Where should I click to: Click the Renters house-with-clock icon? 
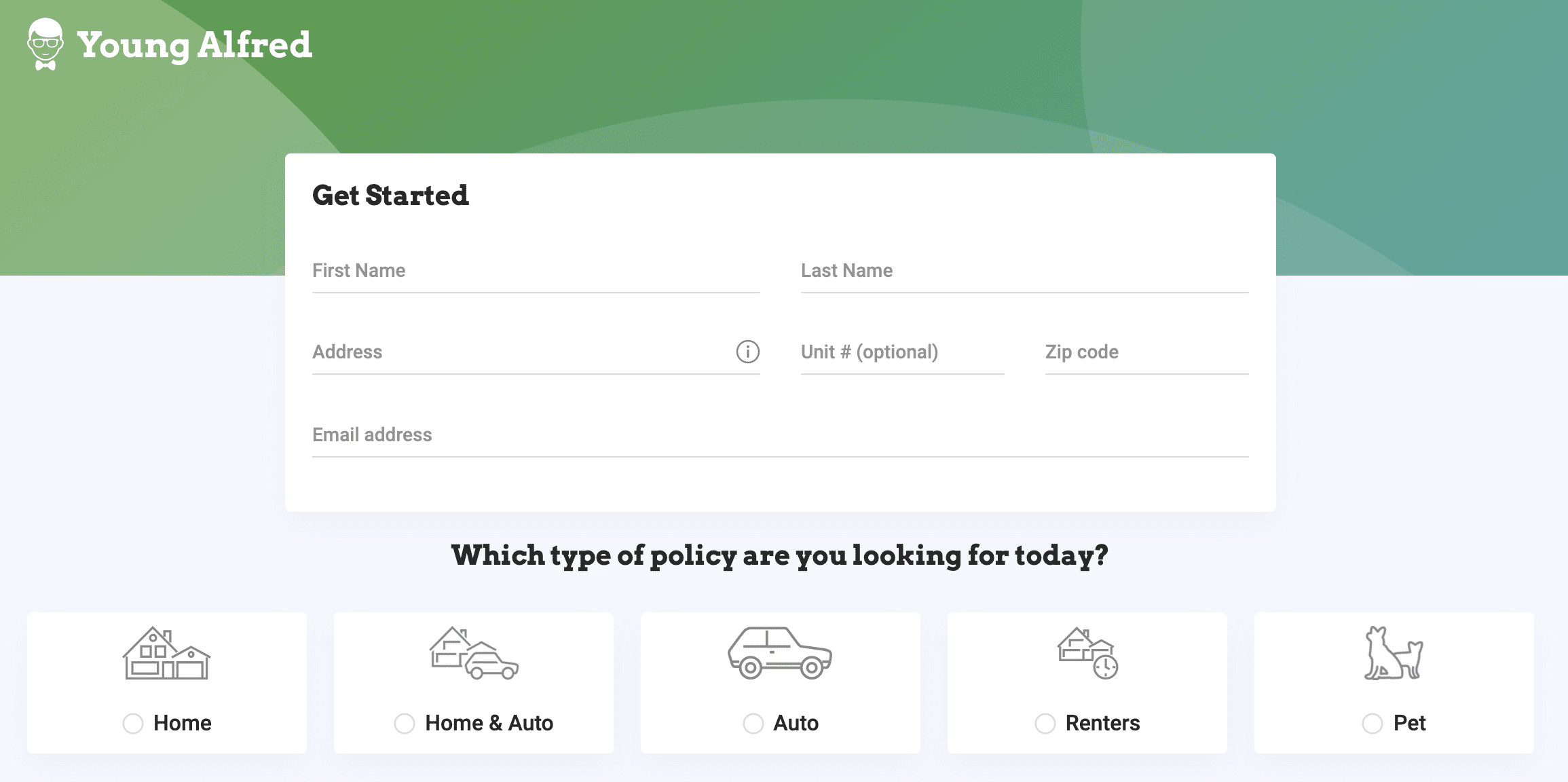coord(1087,653)
